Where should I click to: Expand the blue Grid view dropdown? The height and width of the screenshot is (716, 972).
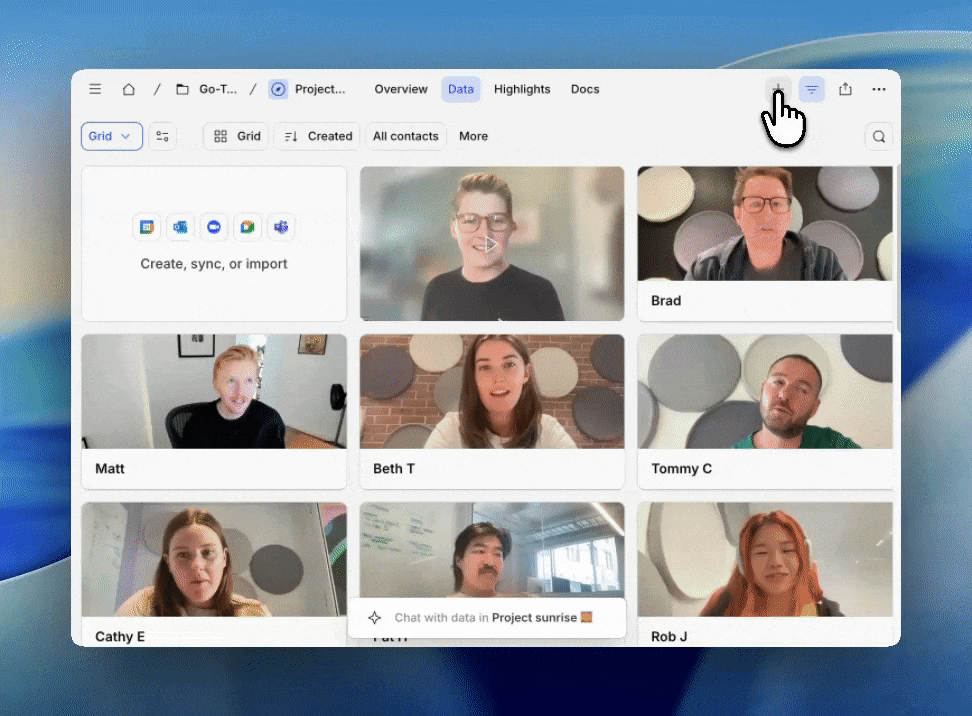tap(112, 136)
